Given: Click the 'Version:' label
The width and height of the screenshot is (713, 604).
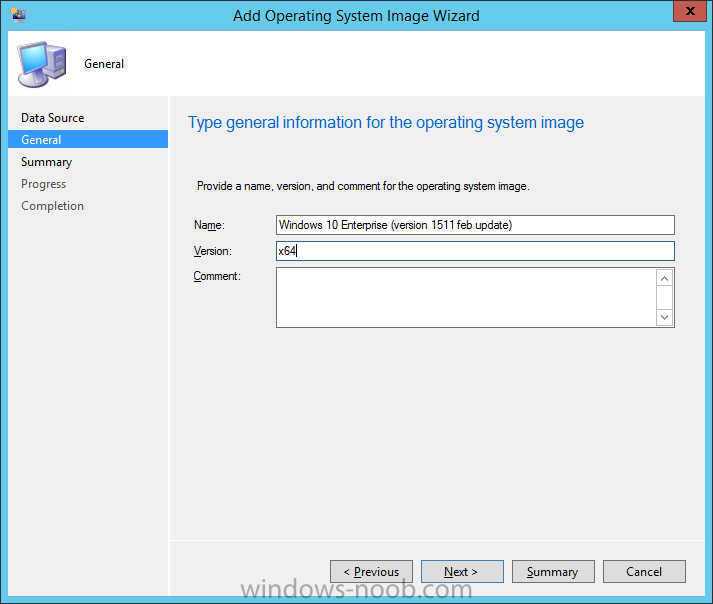Looking at the screenshot, I should [213, 251].
